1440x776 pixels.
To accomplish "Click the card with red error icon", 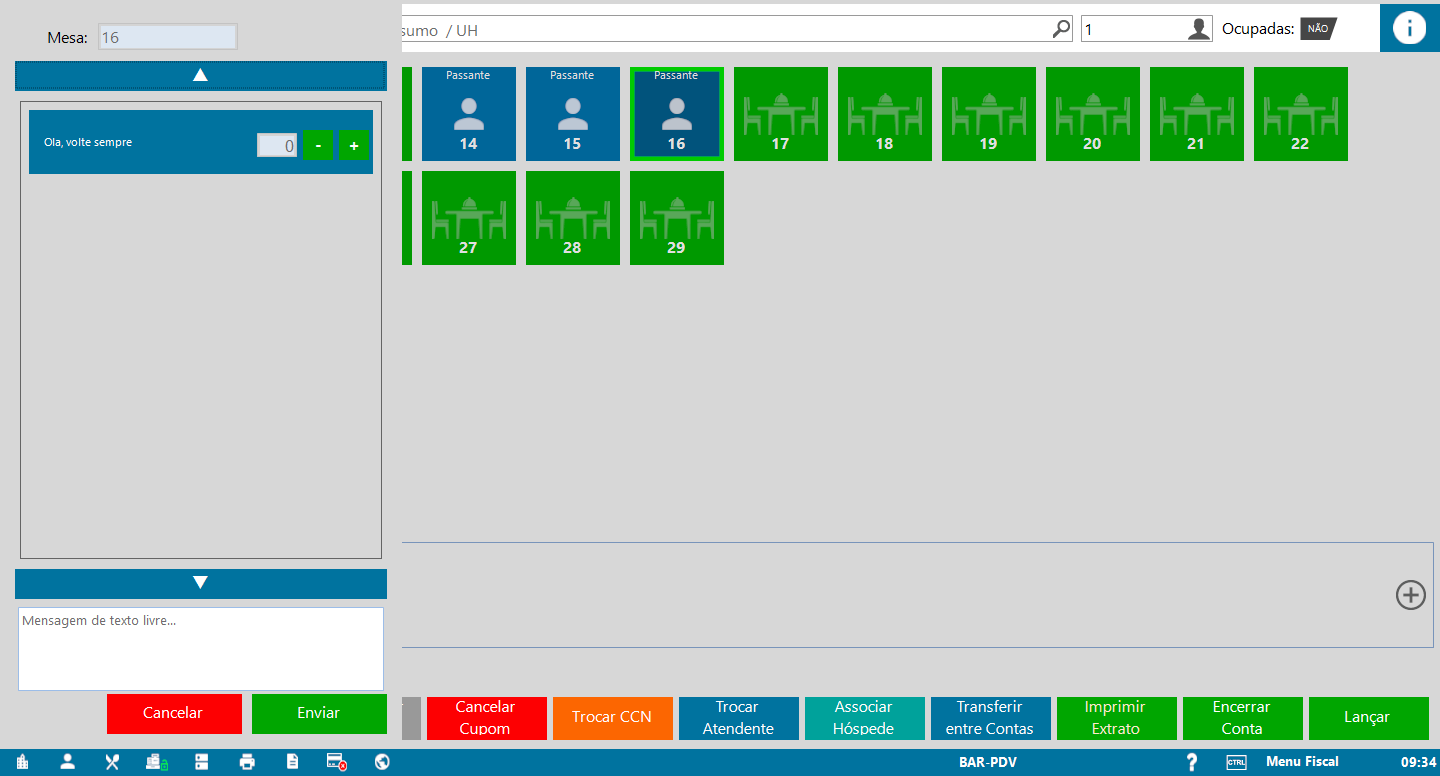I will pyautogui.click(x=337, y=762).
